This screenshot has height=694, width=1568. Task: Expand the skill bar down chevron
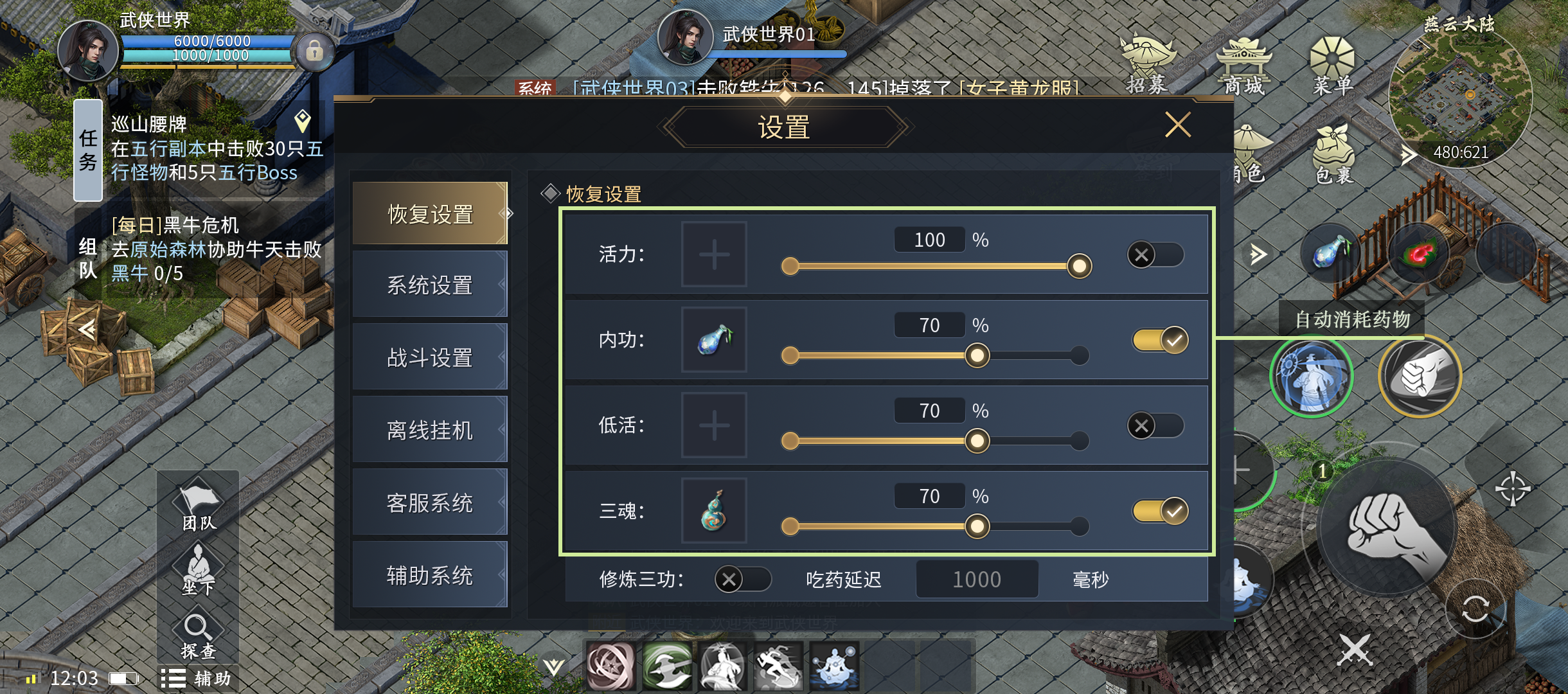(x=553, y=667)
